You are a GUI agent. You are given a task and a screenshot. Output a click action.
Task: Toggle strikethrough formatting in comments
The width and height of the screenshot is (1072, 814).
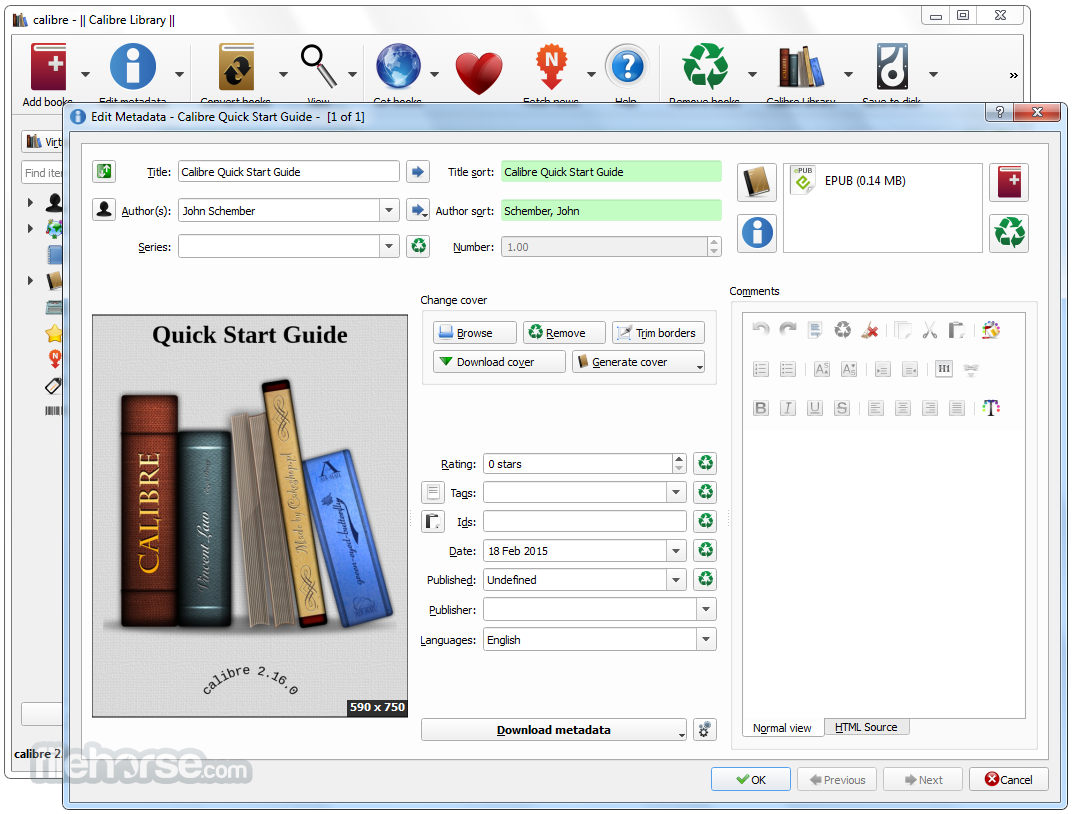click(x=843, y=407)
